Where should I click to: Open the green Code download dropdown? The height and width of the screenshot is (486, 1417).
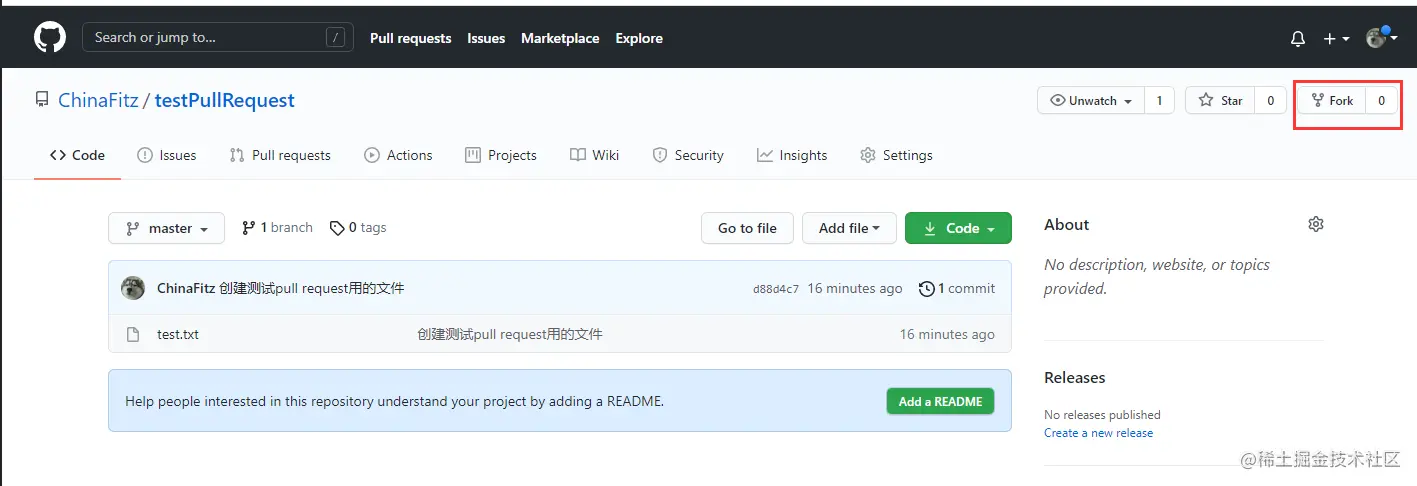point(958,228)
